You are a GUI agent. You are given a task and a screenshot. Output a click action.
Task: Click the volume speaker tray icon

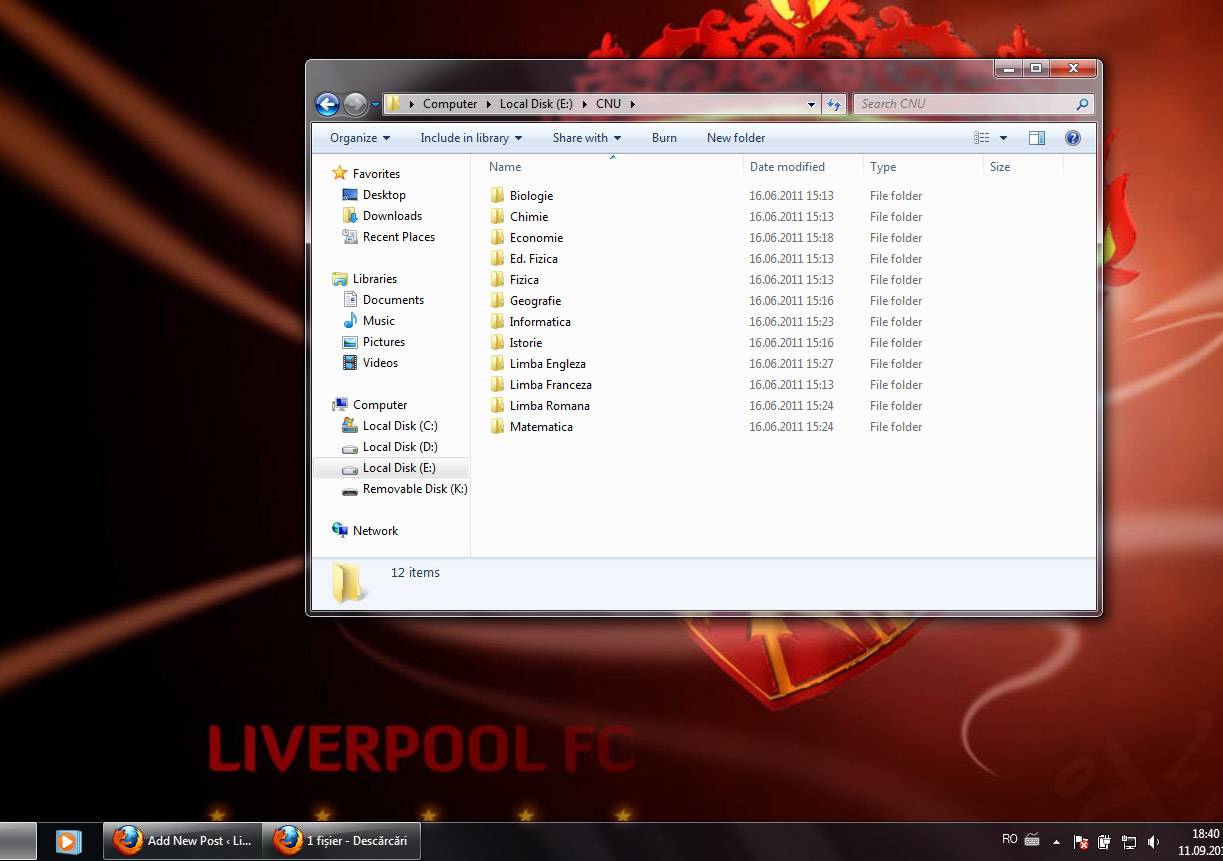1153,841
